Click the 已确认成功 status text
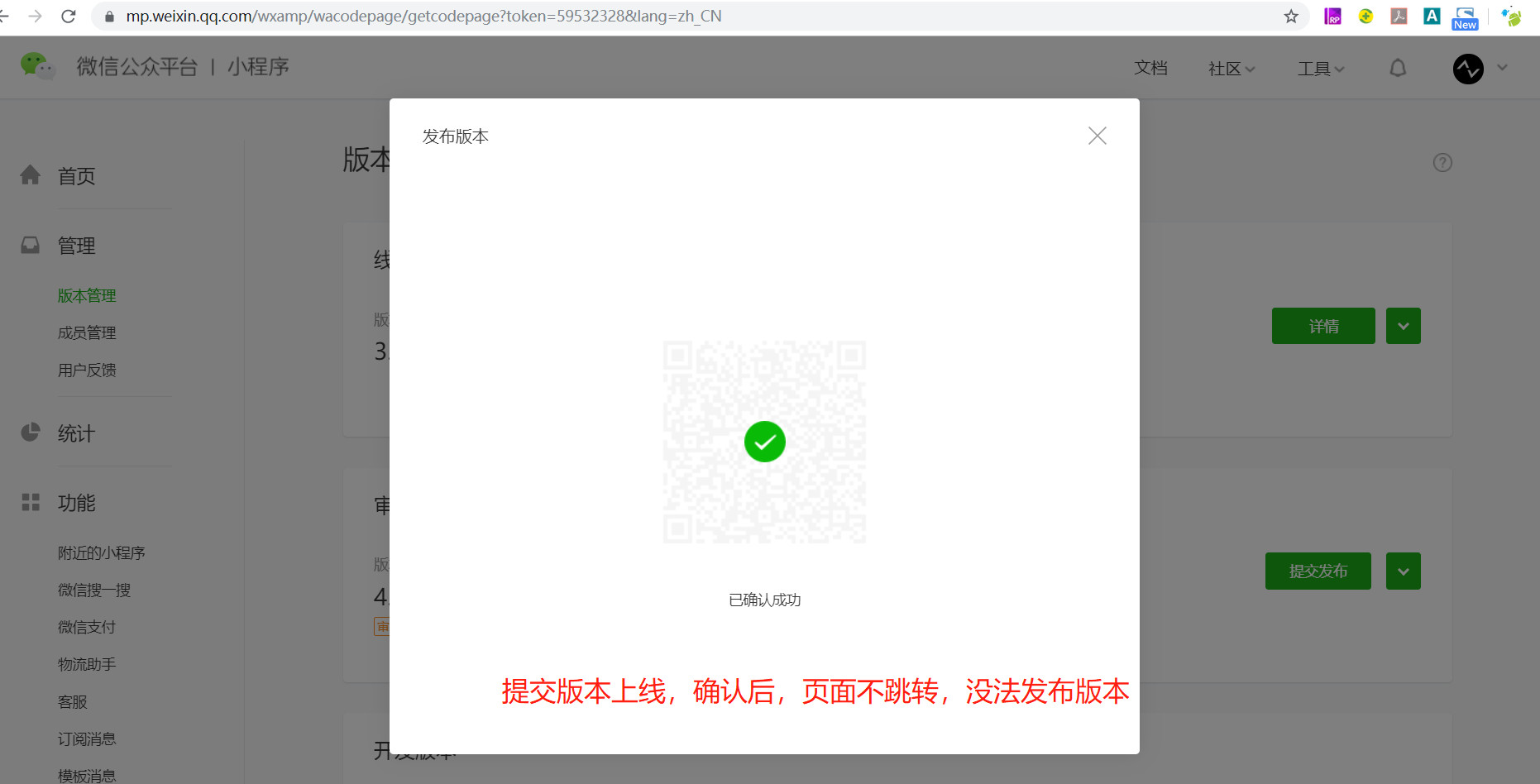This screenshot has height=784, width=1540. click(765, 600)
